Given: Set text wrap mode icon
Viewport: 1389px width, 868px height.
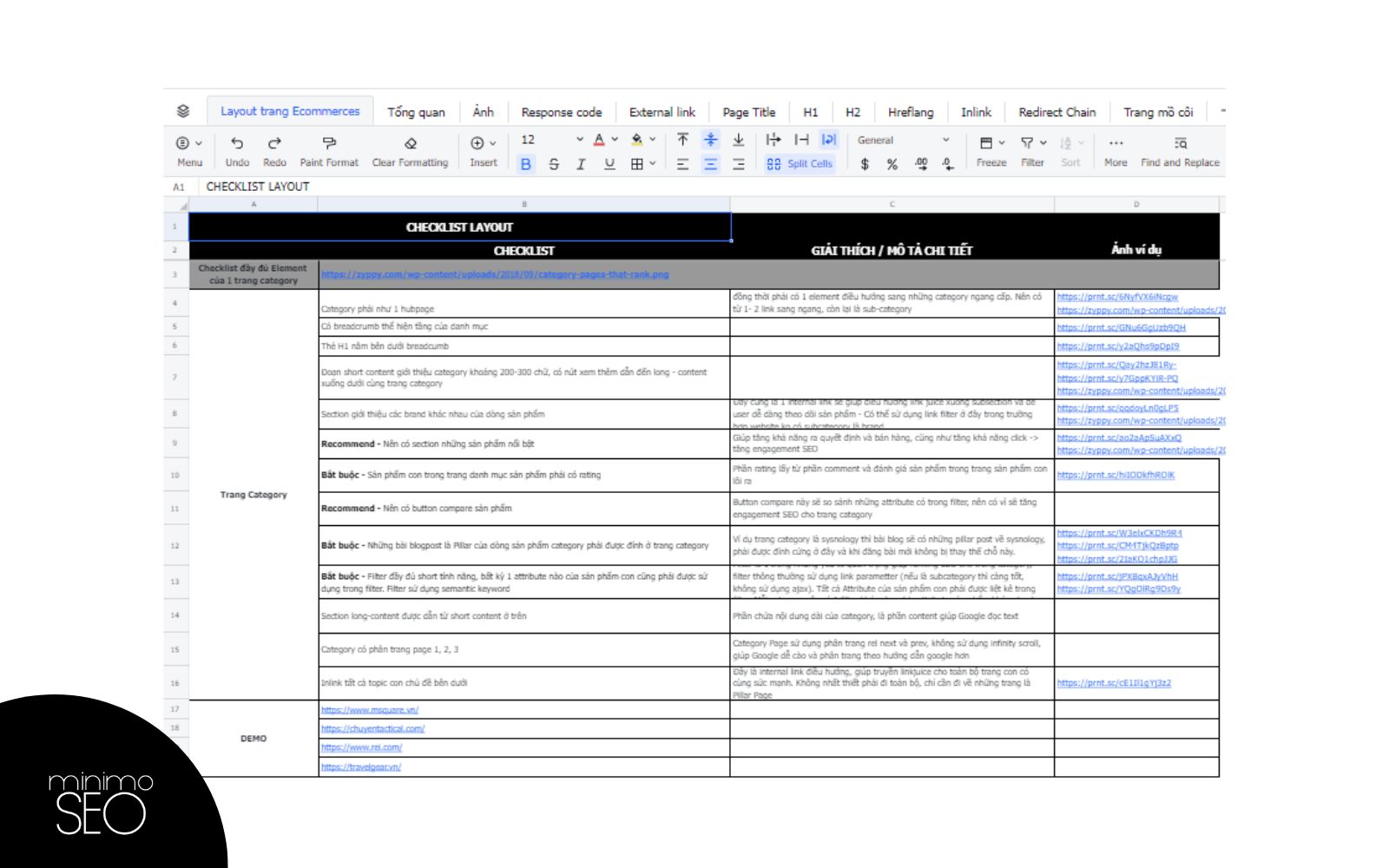Looking at the screenshot, I should [829, 140].
